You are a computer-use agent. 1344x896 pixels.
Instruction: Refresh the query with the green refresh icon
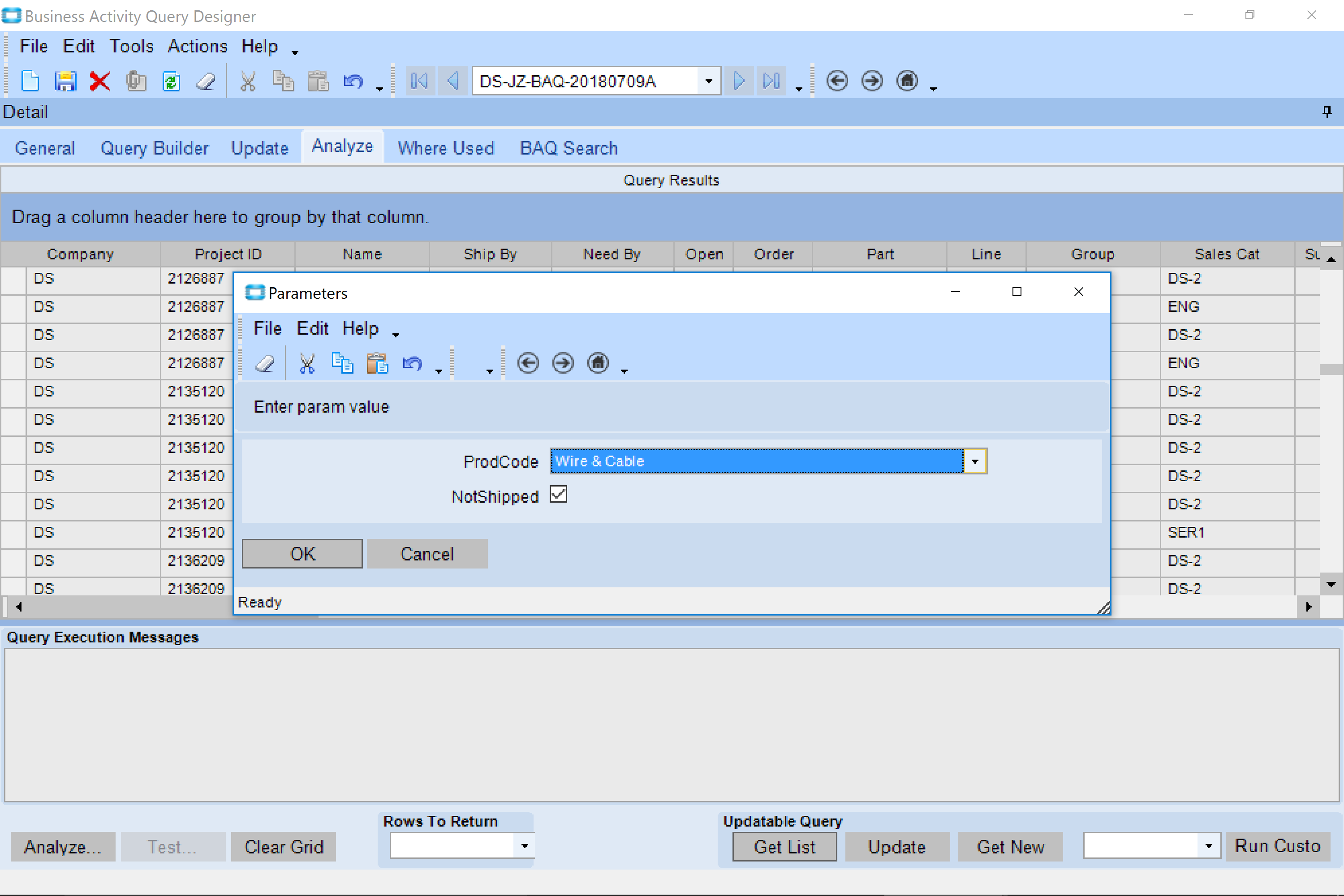(171, 81)
